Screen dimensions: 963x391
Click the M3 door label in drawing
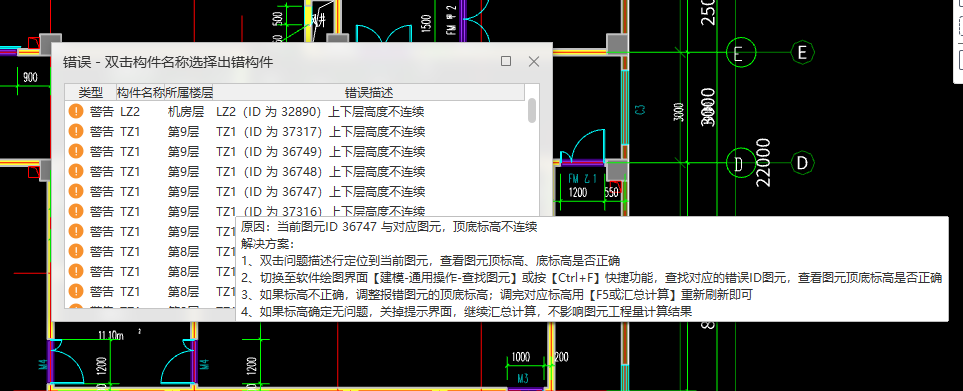(523, 379)
